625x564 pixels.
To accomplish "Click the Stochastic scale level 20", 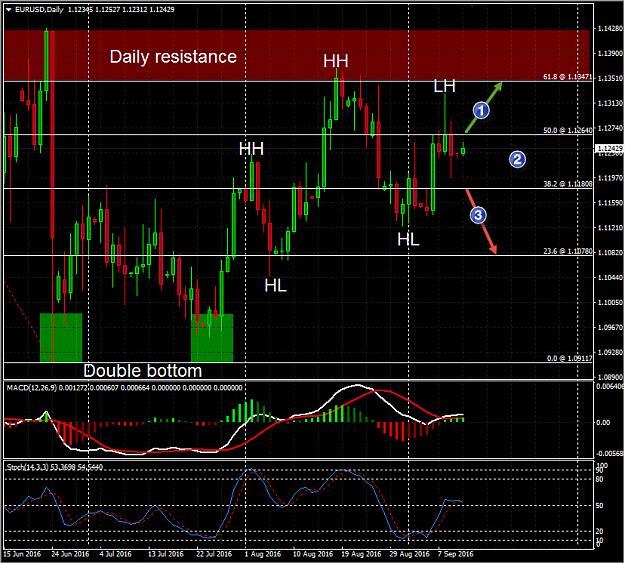I will (x=599, y=531).
